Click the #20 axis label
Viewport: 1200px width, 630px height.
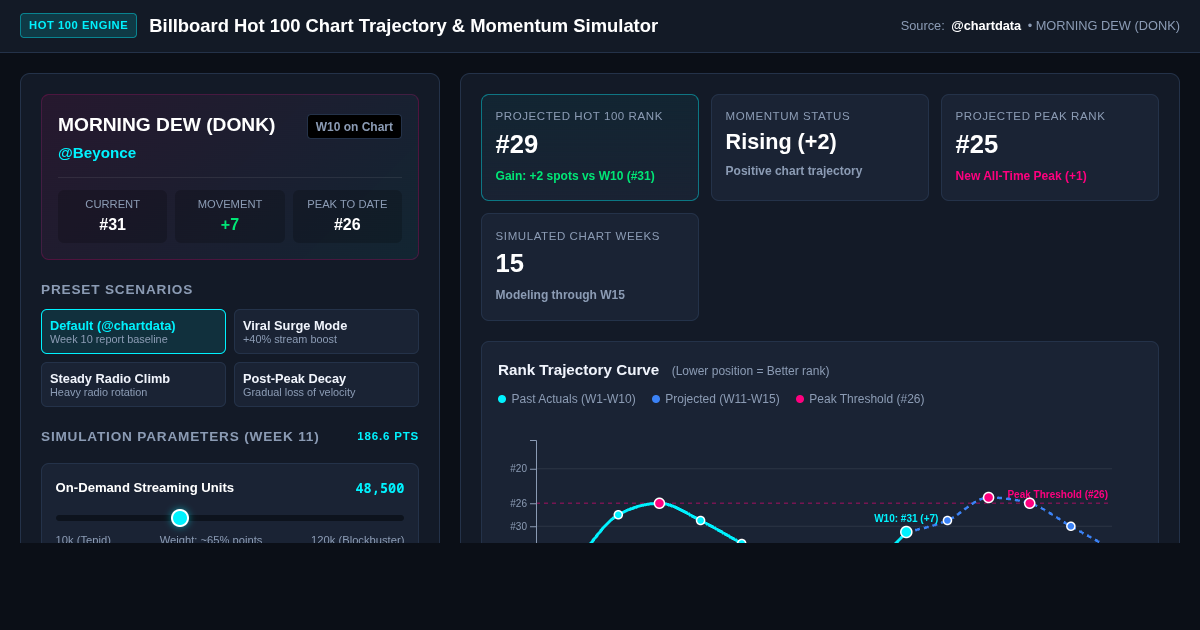[518, 468]
